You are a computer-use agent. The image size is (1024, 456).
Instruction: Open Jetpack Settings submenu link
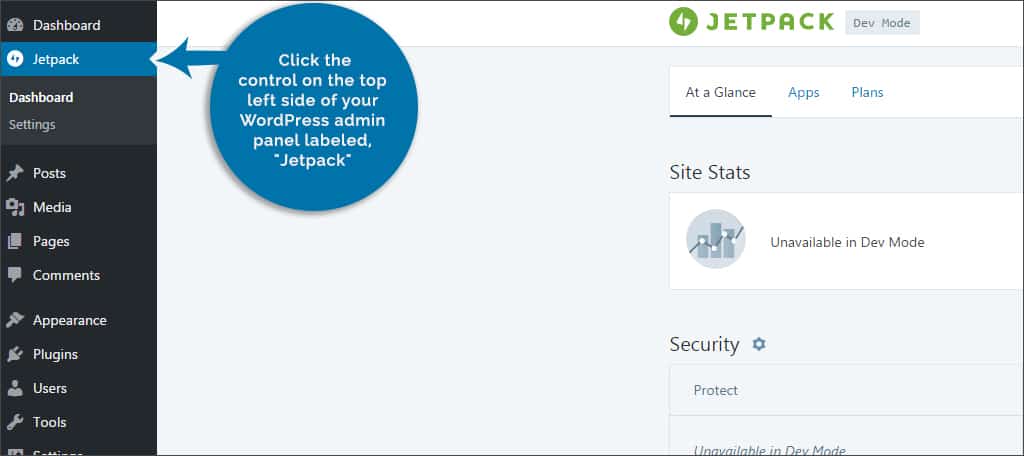(x=32, y=125)
